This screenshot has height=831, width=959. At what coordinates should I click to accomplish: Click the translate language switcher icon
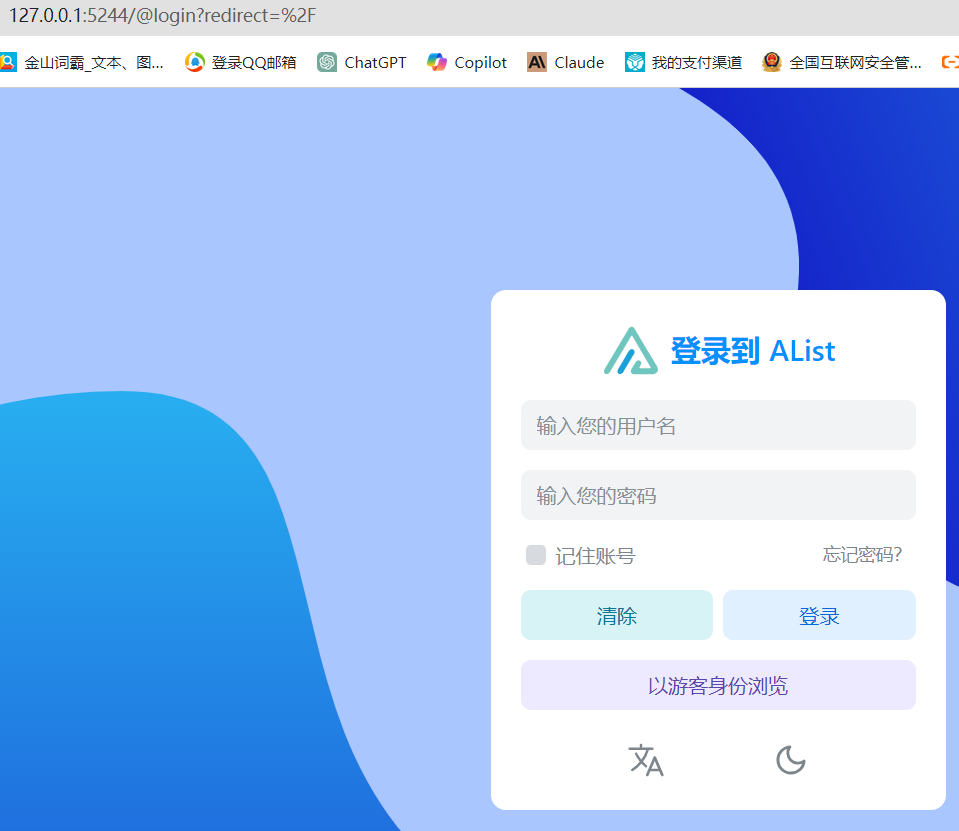[645, 760]
